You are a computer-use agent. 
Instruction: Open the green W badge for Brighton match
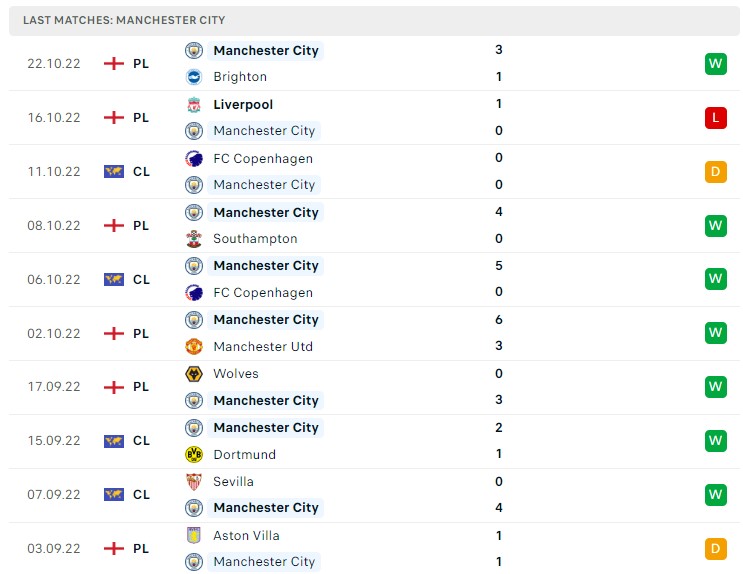pos(716,64)
